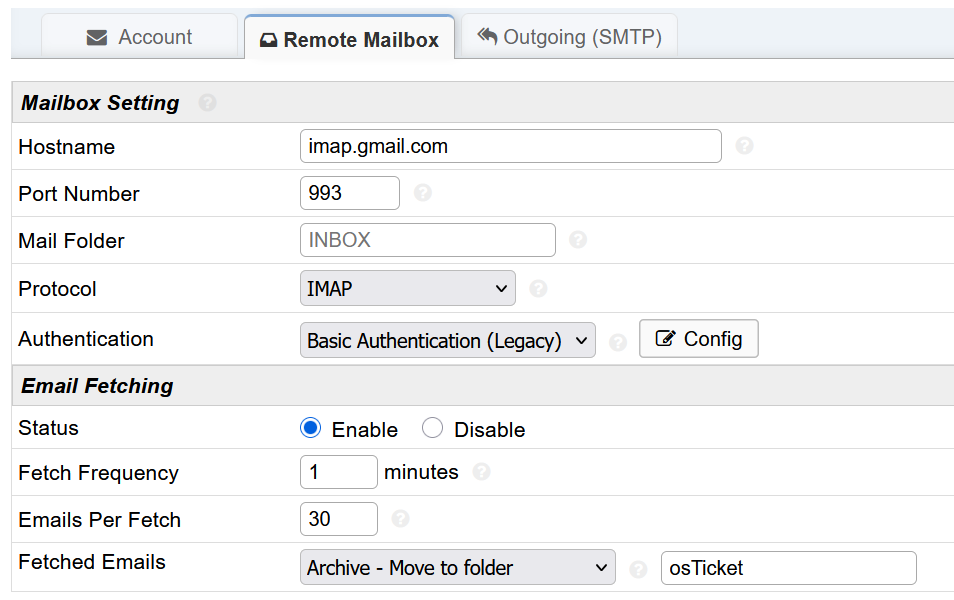The width and height of the screenshot is (954, 600).
Task: Click help icon next to Mailbox Setting heading
Action: [x=207, y=103]
